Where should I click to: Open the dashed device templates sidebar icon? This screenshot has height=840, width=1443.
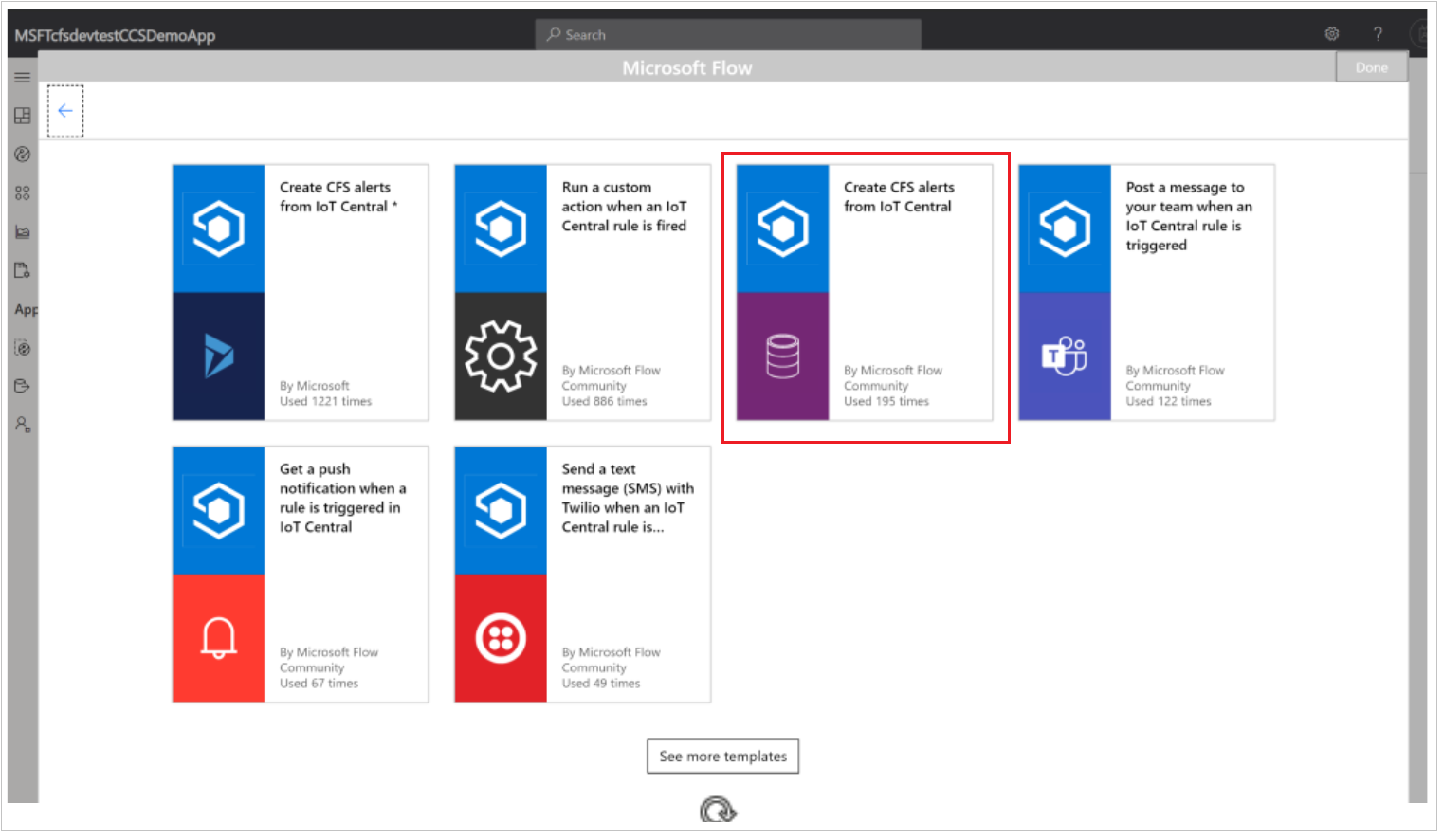coord(23,348)
